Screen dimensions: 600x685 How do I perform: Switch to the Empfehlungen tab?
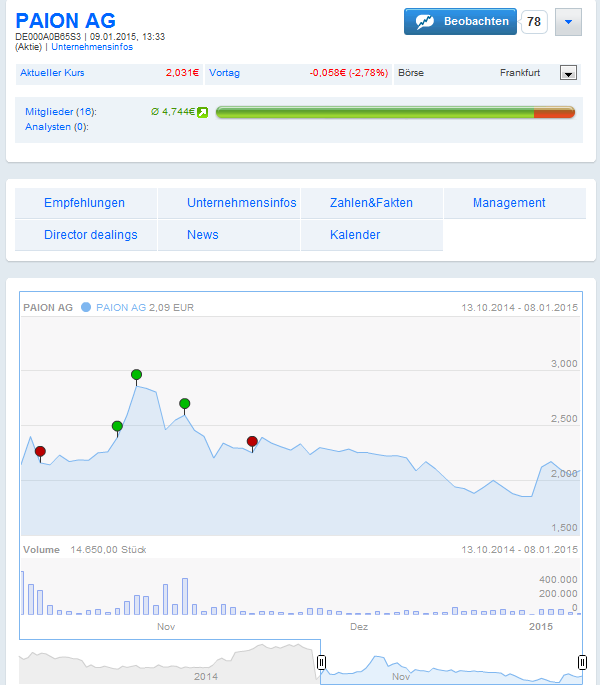tap(84, 203)
